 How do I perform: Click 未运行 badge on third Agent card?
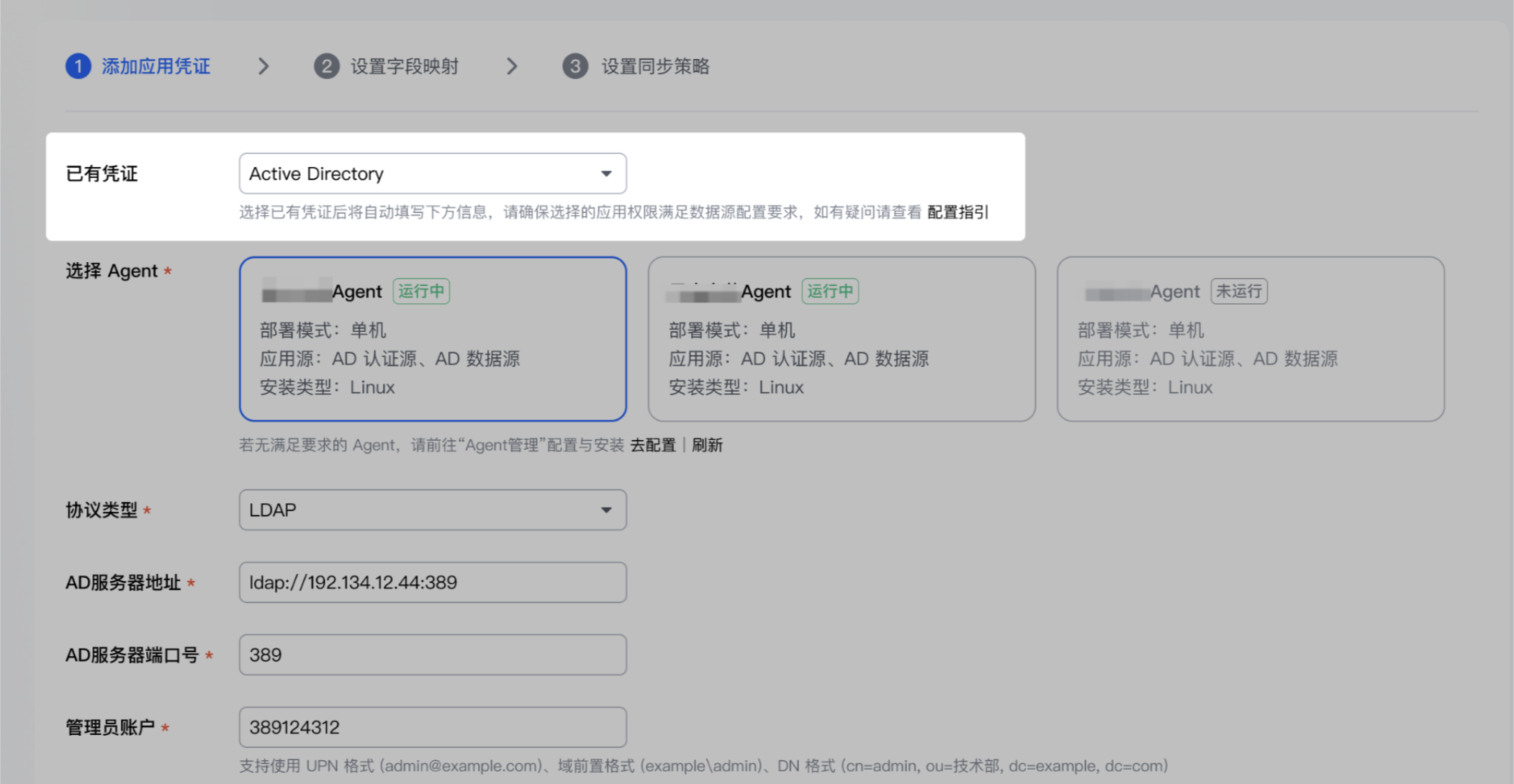[x=1239, y=291]
